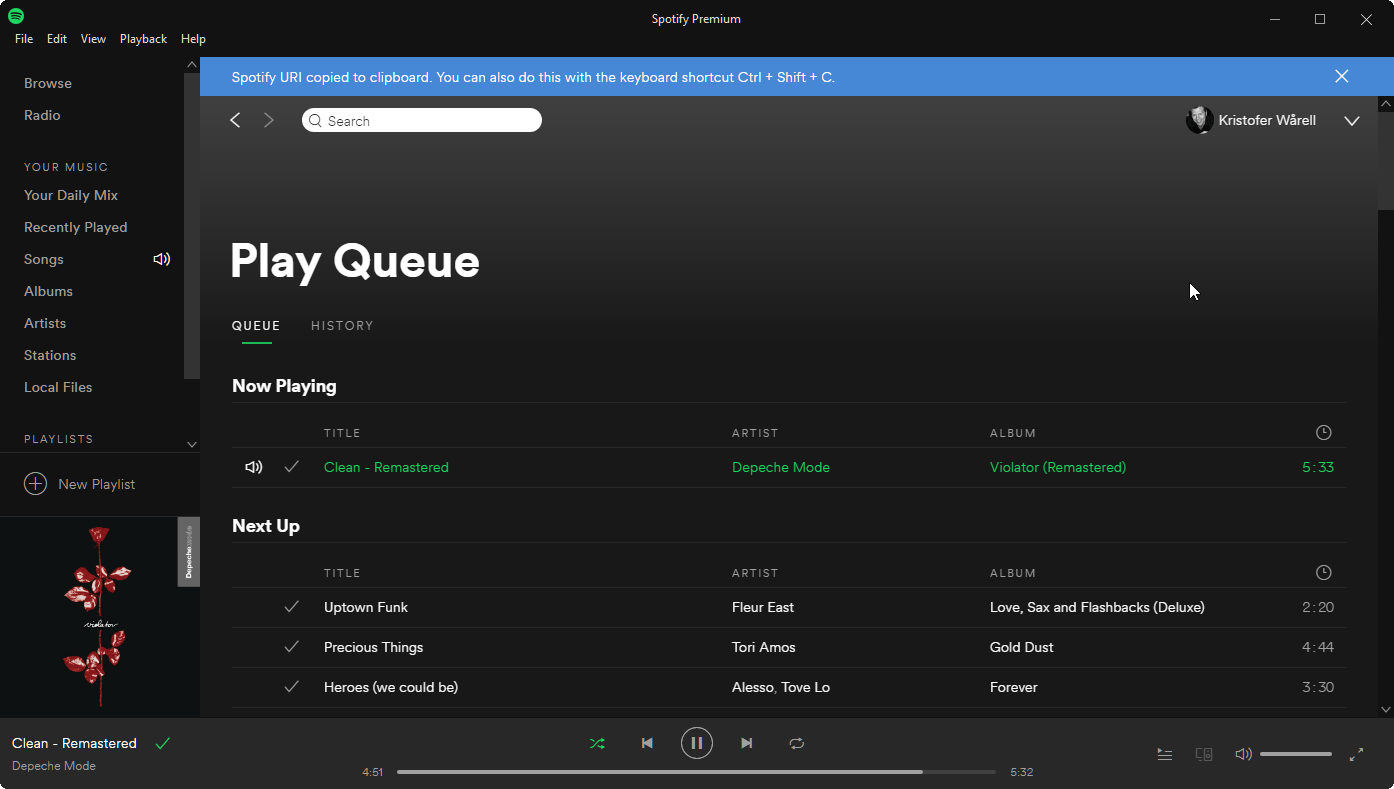The width and height of the screenshot is (1394, 789).
Task: Create a New Playlist
Action: pos(79,484)
